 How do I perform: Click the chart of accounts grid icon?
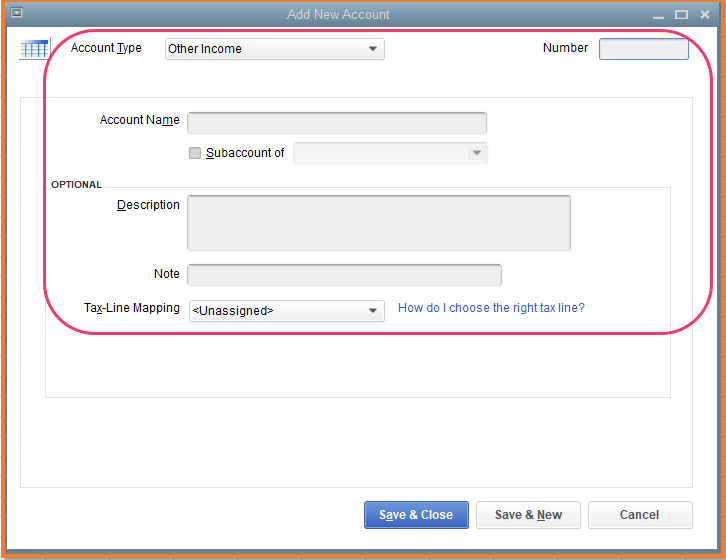click(x=34, y=49)
